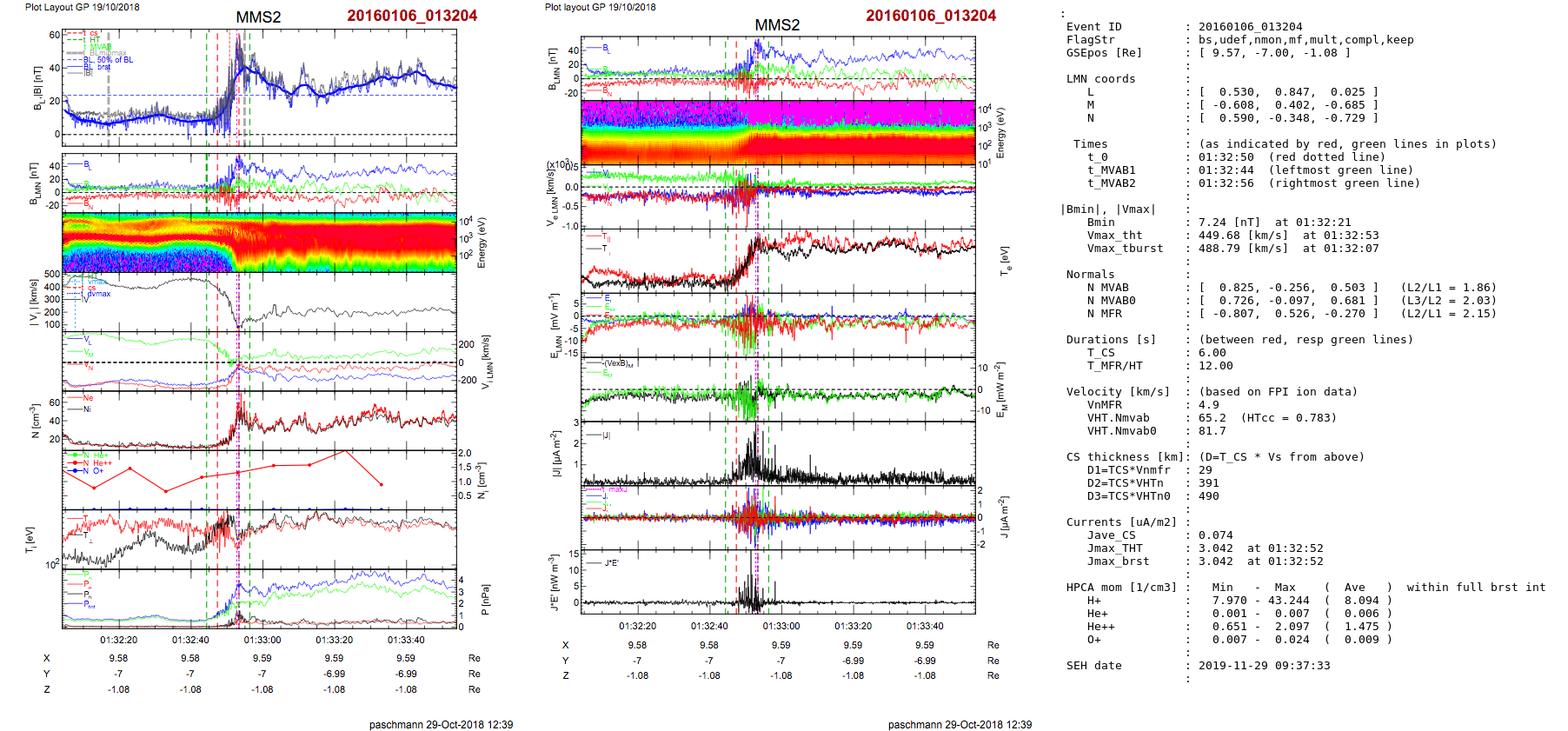Click the J*E panel at the bottom of the right plot

(x=777, y=582)
